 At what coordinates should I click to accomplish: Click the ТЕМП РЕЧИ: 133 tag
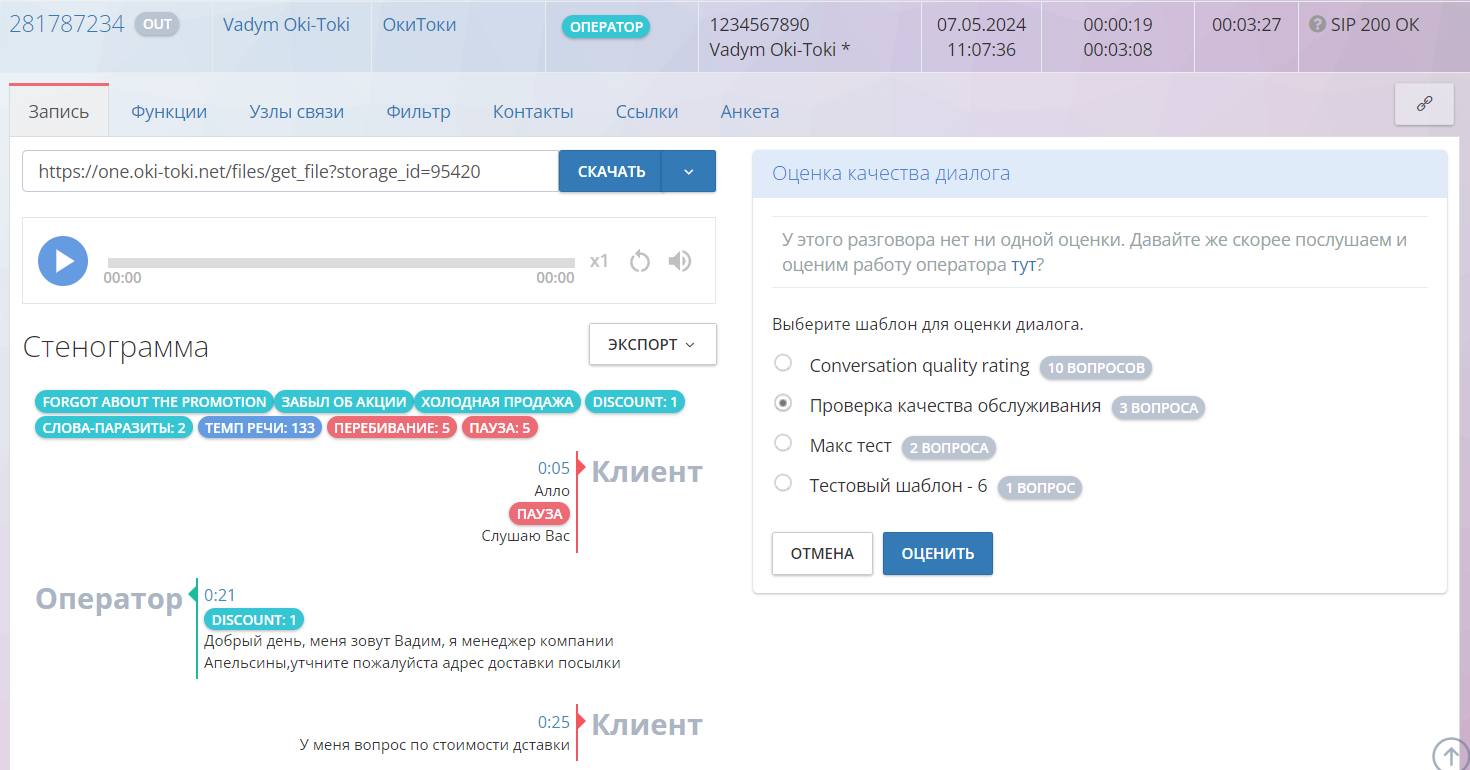[x=260, y=428]
